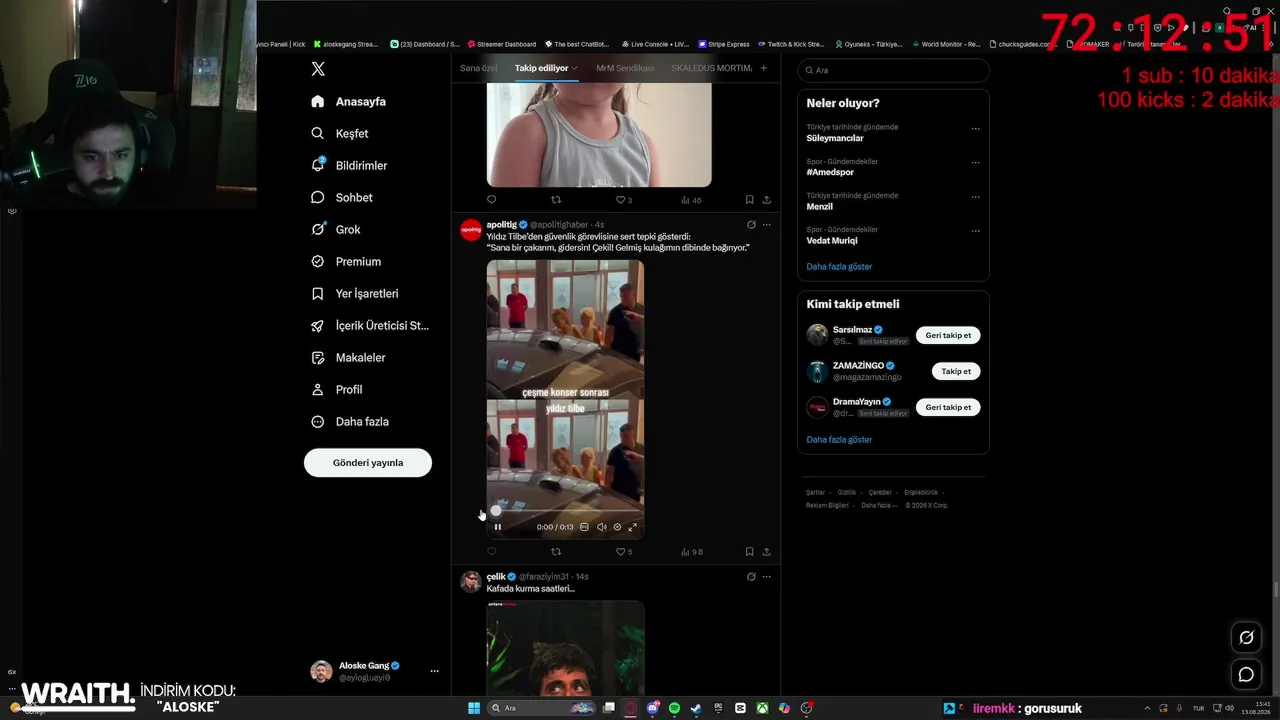Show more trends under Neler oluyor
The width and height of the screenshot is (1280, 720).
pos(839,267)
